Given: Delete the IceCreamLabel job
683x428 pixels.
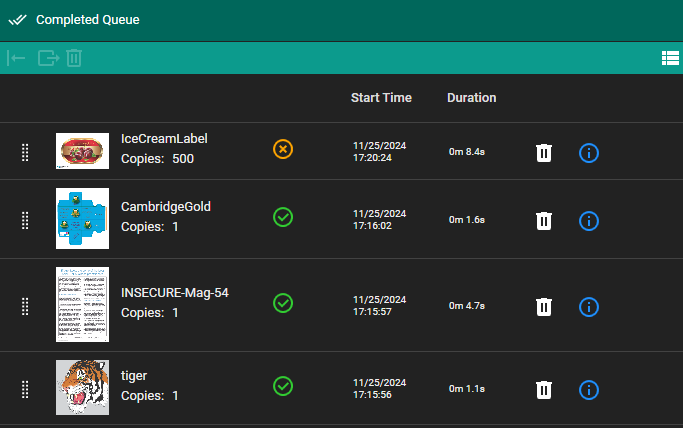Looking at the screenshot, I should point(543,152).
